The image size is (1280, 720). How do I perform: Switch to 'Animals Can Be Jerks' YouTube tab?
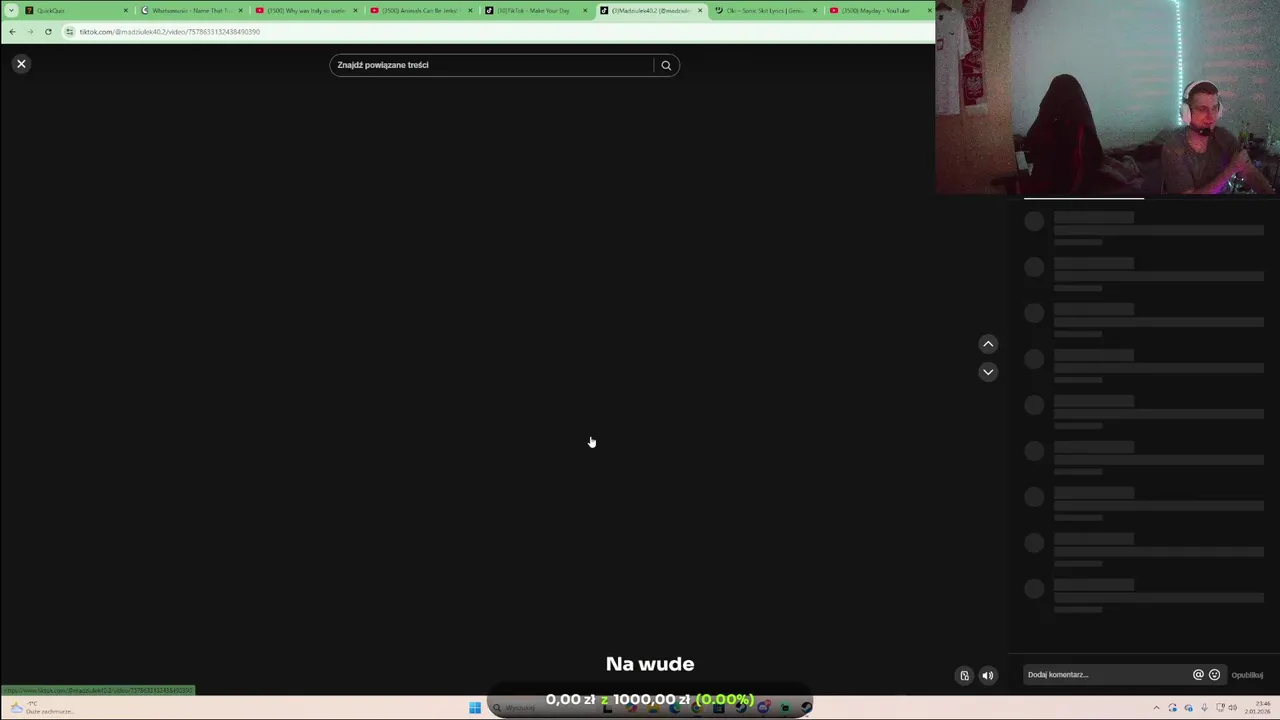tap(420, 10)
